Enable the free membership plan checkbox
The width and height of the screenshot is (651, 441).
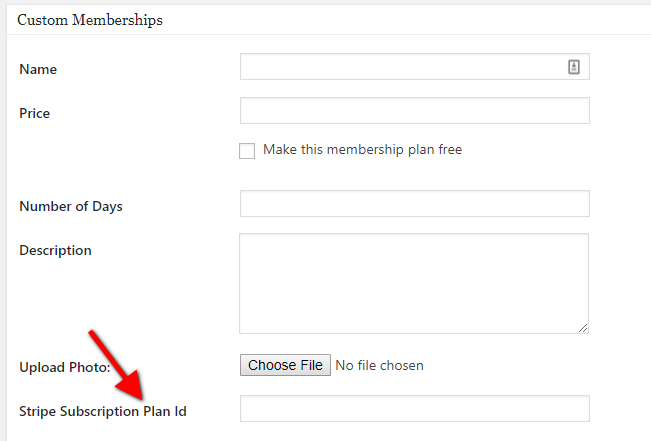[x=247, y=151]
